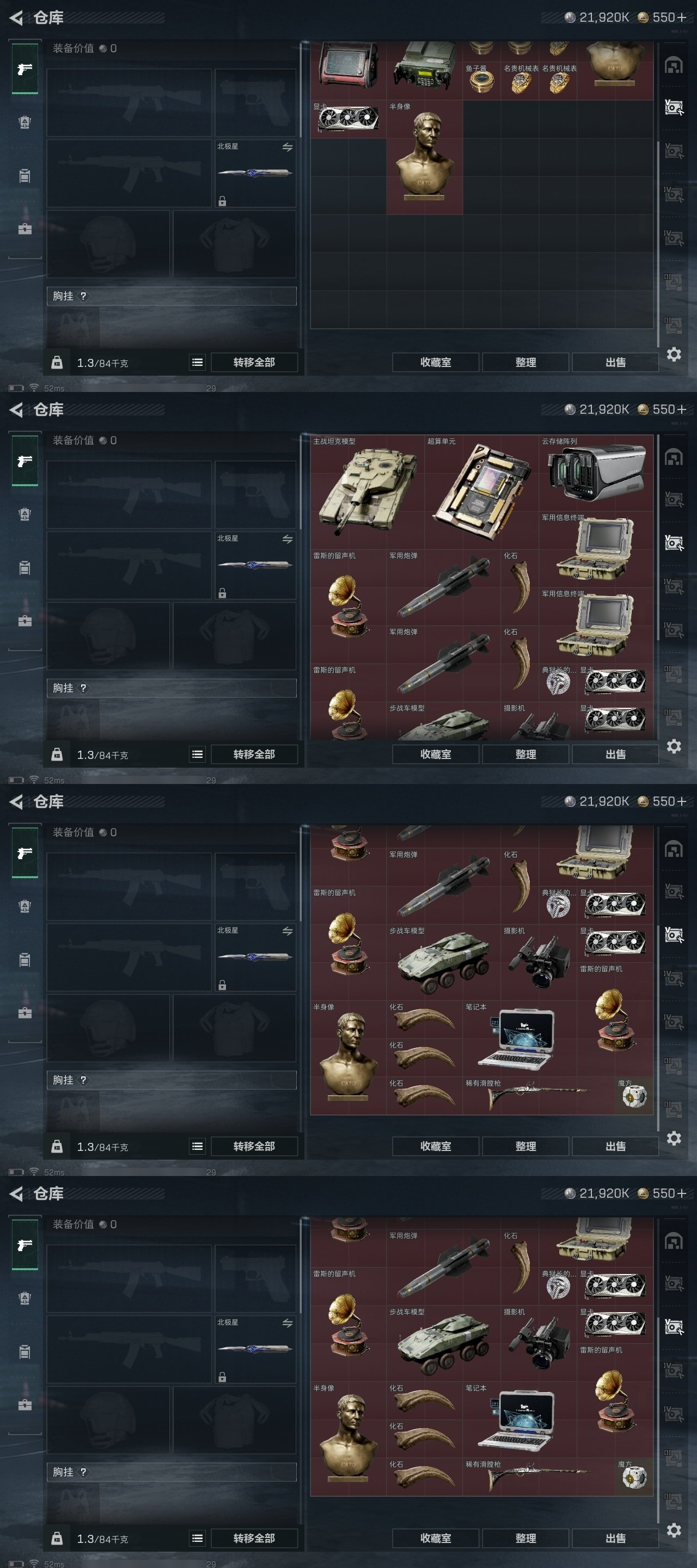Choose the 半身像 bust beside the empty grid
The height and width of the screenshot is (1568, 697).
[x=424, y=157]
